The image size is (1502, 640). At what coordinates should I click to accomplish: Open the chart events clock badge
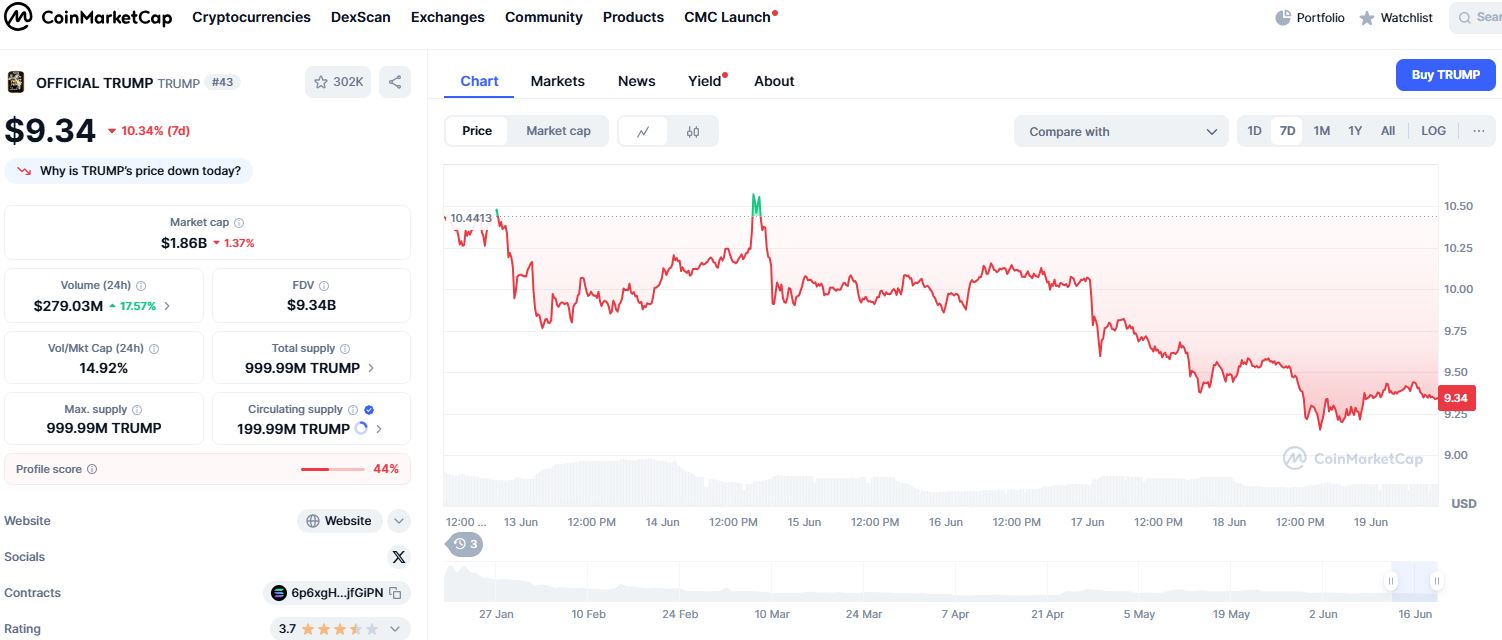click(465, 544)
